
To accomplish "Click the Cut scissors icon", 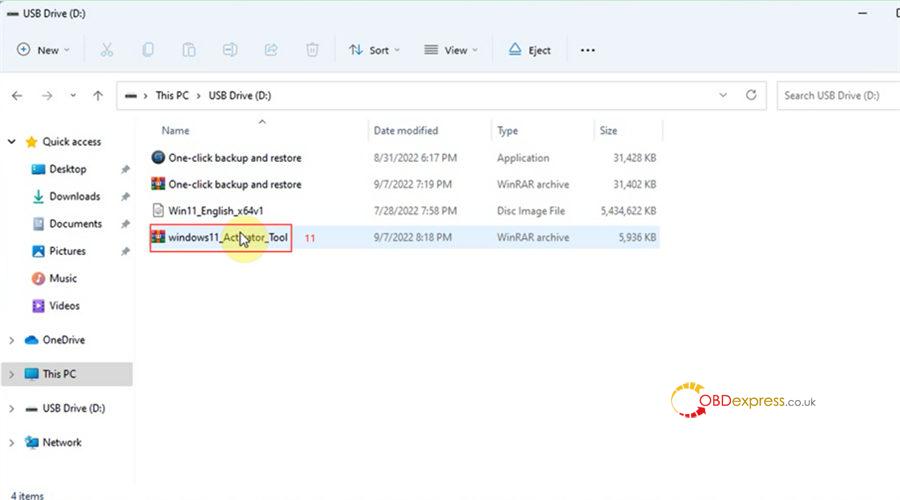I will pyautogui.click(x=107, y=50).
